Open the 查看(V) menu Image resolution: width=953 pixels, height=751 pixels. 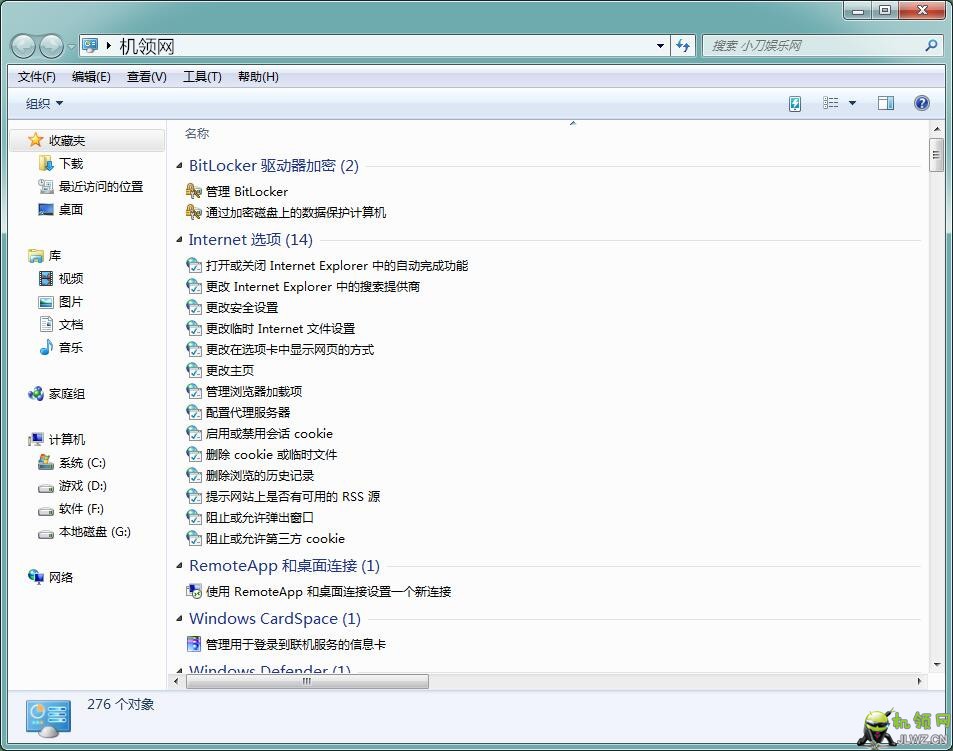click(x=146, y=77)
